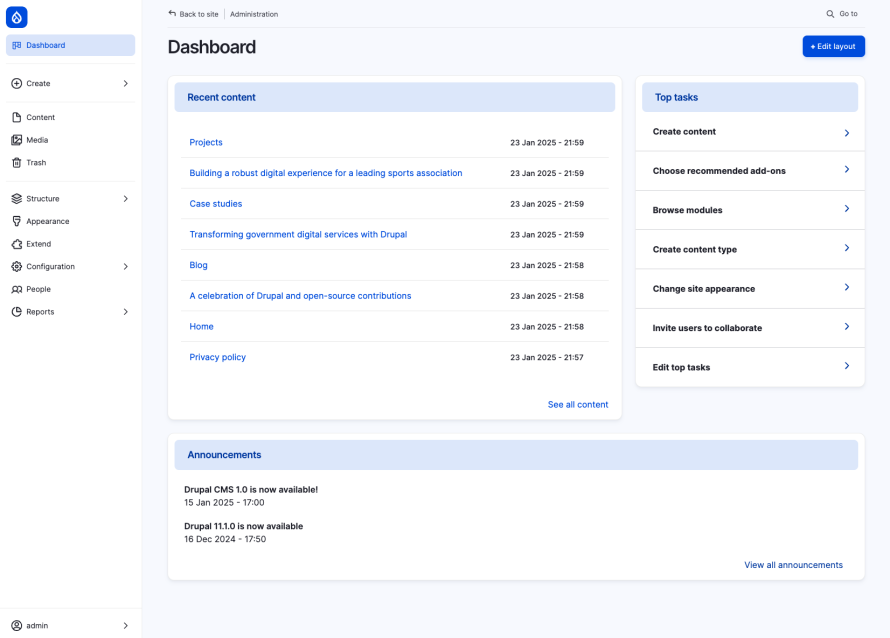
Task: Click the Trash bin icon
Action: pyautogui.click(x=16, y=163)
